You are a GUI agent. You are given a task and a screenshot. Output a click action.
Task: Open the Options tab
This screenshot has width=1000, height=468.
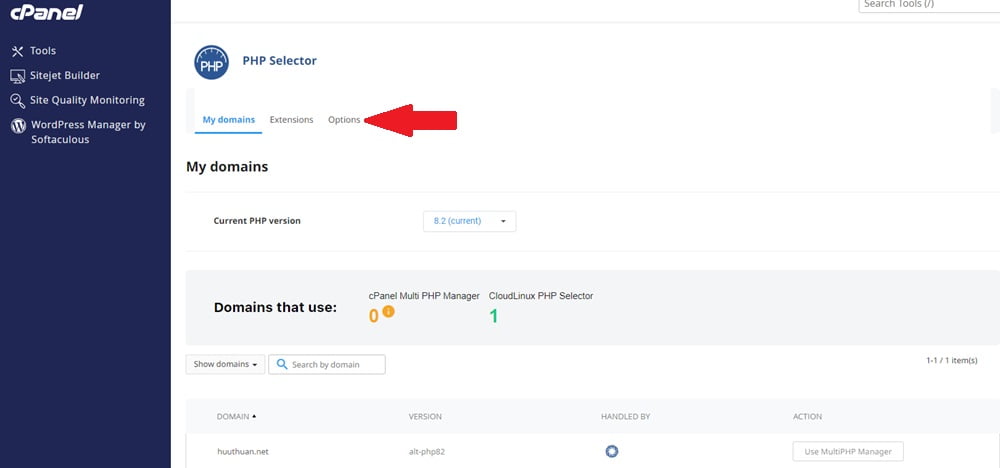click(x=344, y=120)
